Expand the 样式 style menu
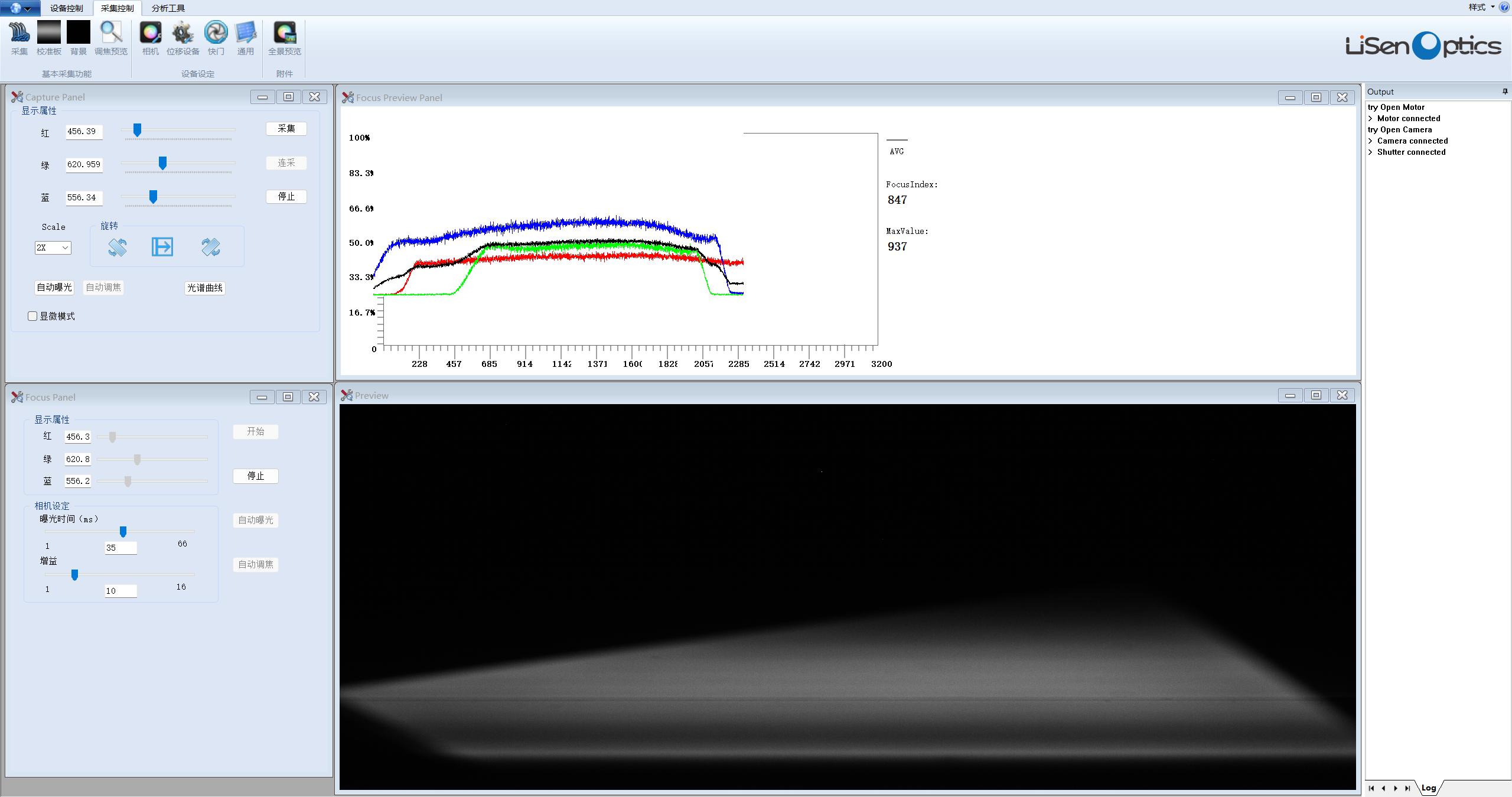Image resolution: width=1512 pixels, height=797 pixels. click(x=1481, y=7)
